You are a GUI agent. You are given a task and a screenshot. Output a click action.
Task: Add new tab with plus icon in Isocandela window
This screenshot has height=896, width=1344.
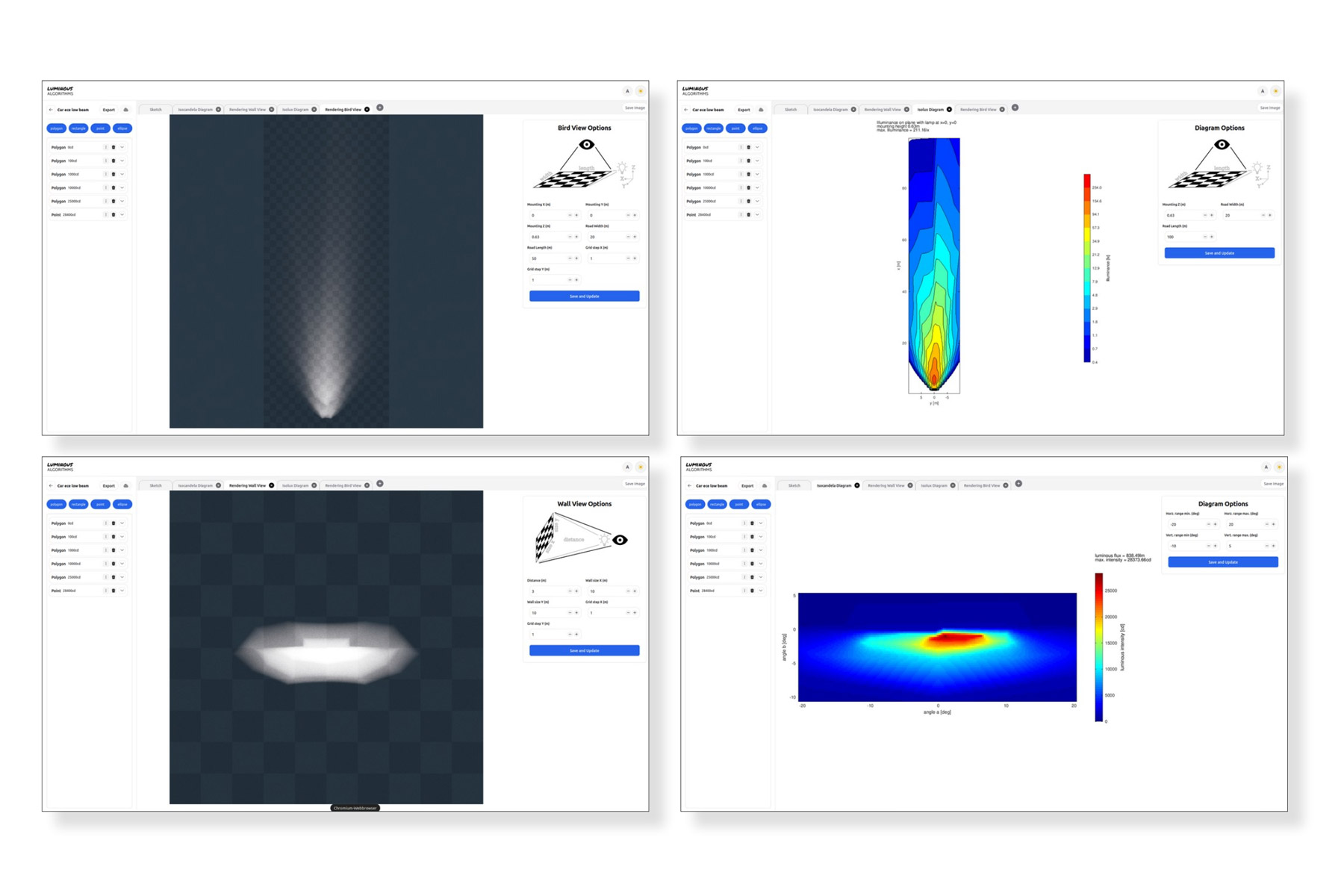(1018, 484)
